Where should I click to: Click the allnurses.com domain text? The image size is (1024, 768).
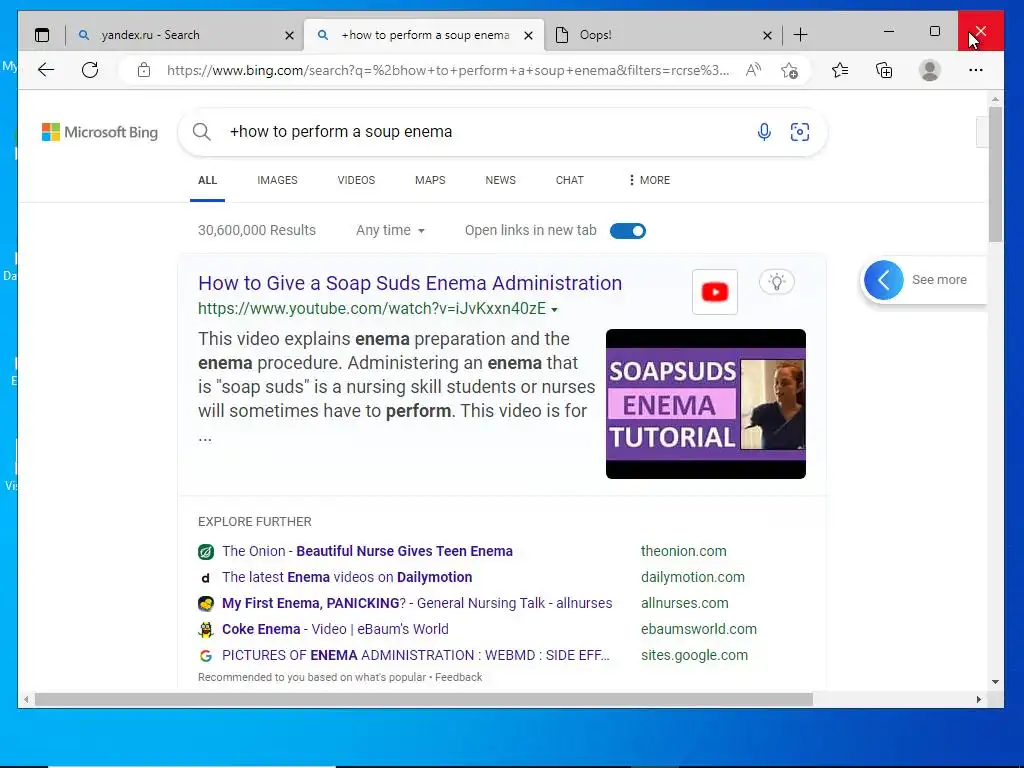[x=684, y=603]
